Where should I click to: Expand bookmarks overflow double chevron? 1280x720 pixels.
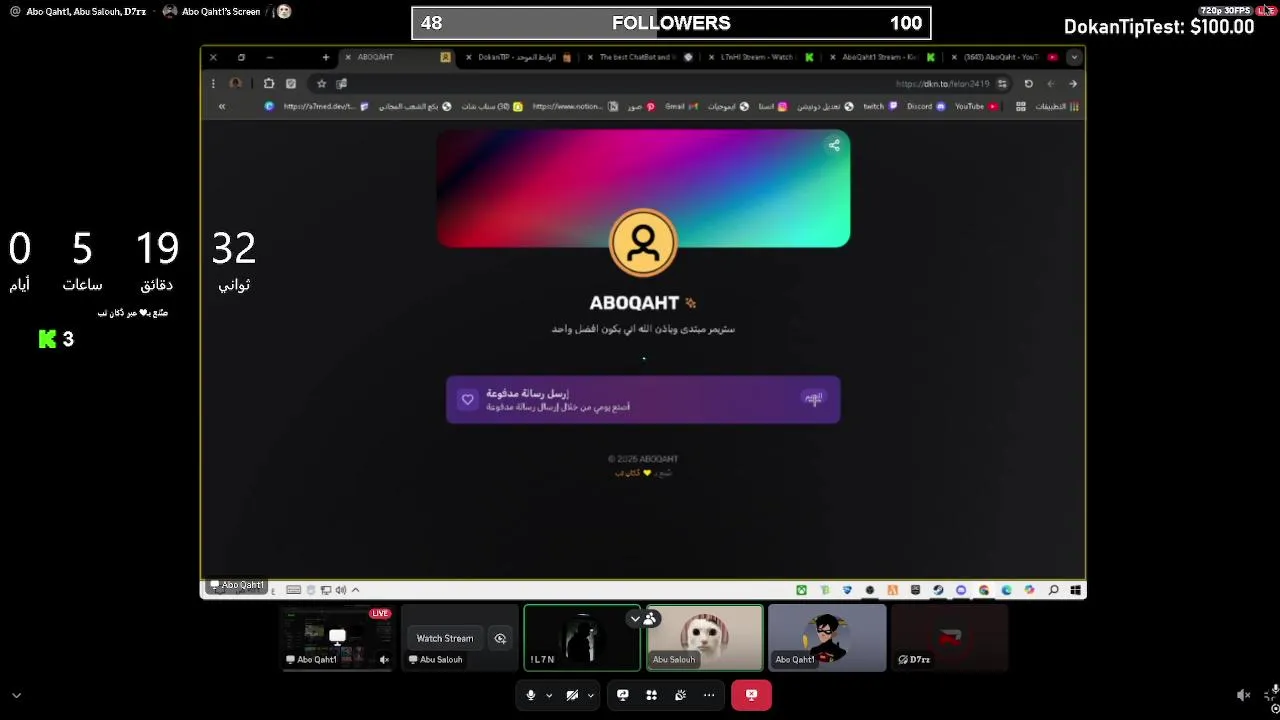(222, 106)
